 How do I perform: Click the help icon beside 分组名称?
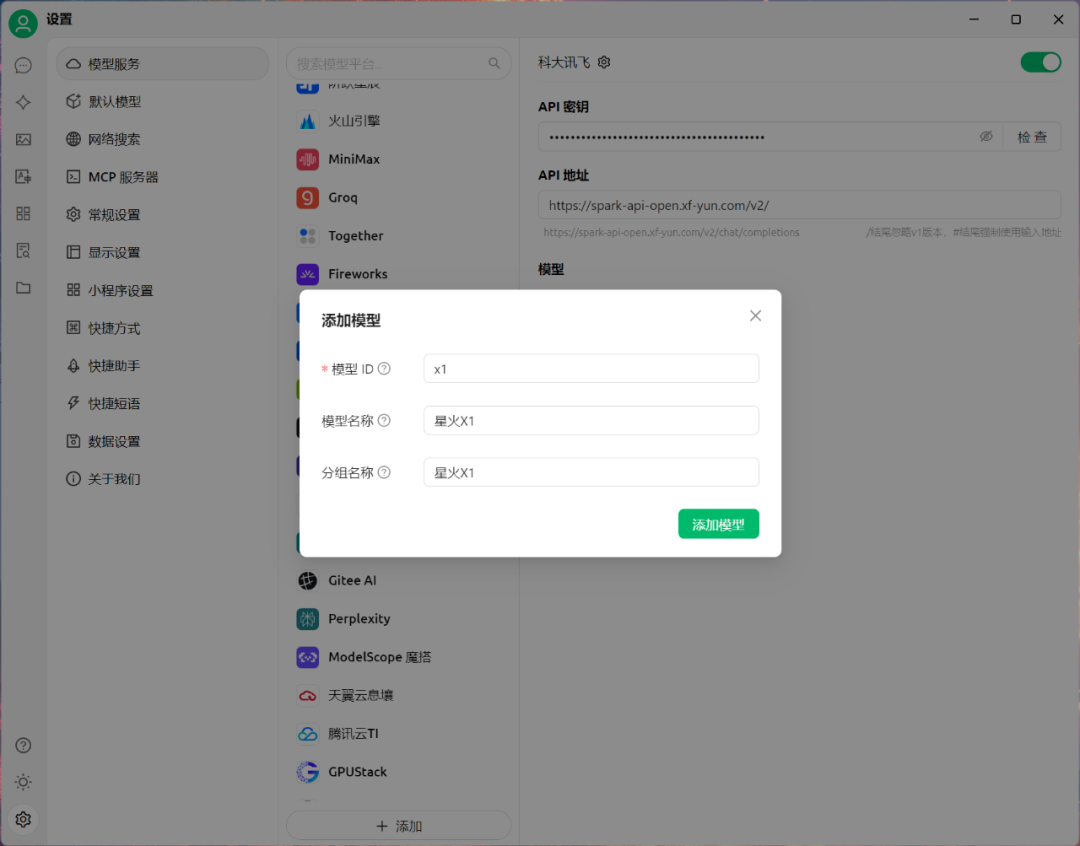pos(384,472)
